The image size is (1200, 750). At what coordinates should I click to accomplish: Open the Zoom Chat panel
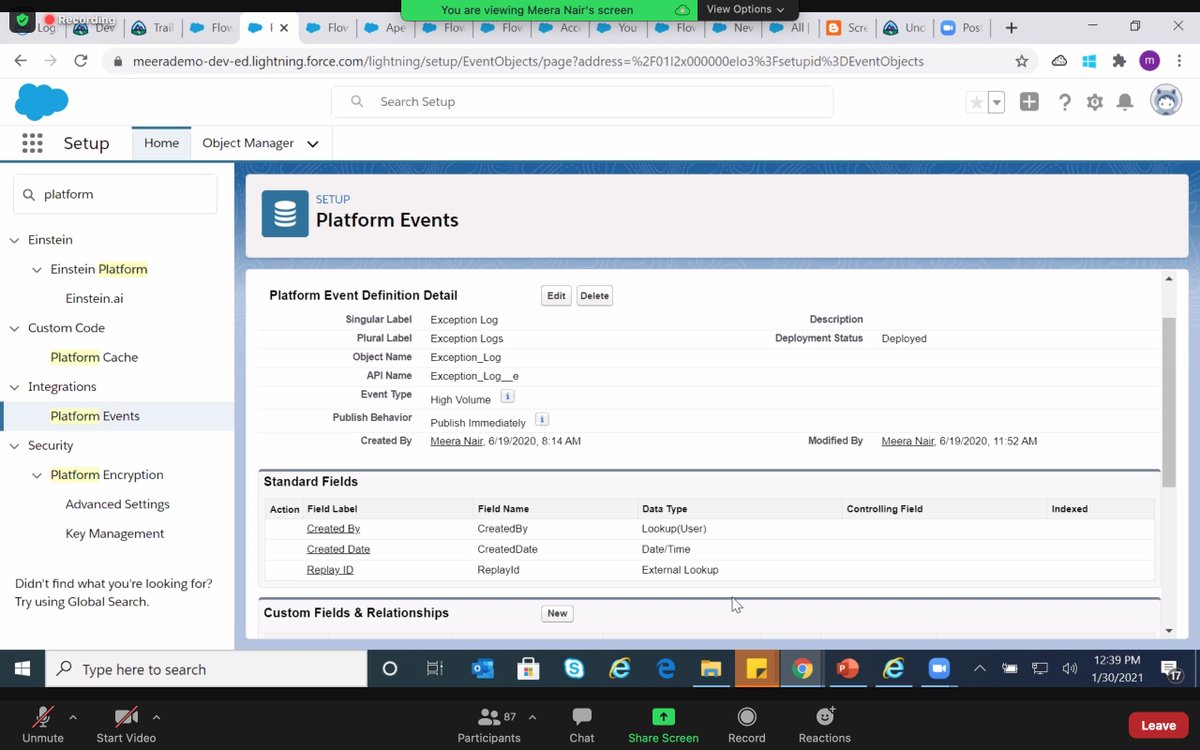coord(582,725)
